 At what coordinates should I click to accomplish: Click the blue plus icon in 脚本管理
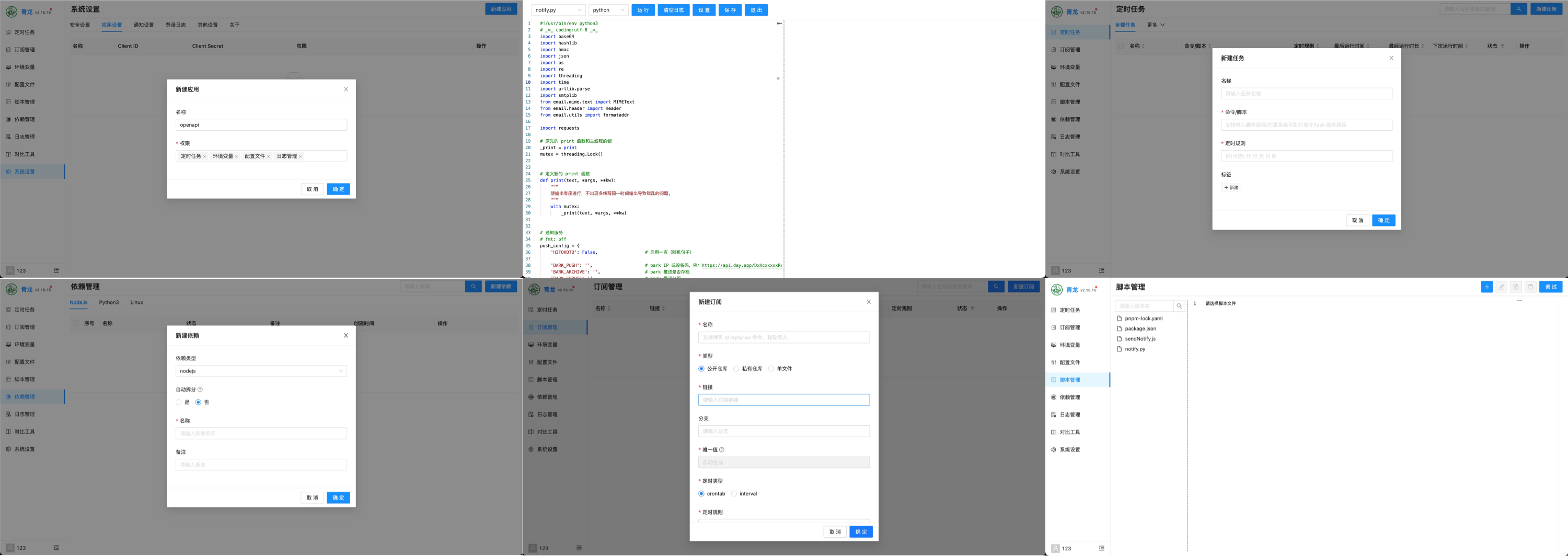point(1486,287)
